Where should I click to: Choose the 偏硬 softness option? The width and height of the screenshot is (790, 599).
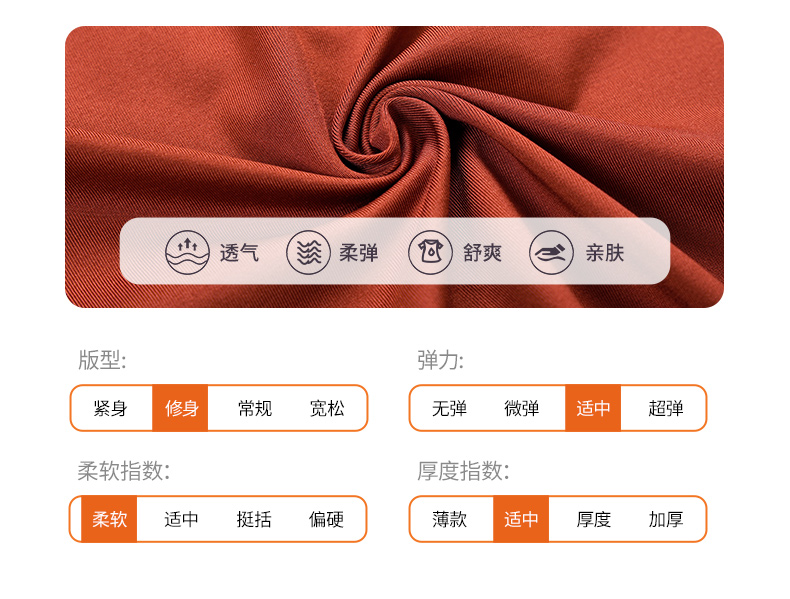(x=326, y=519)
